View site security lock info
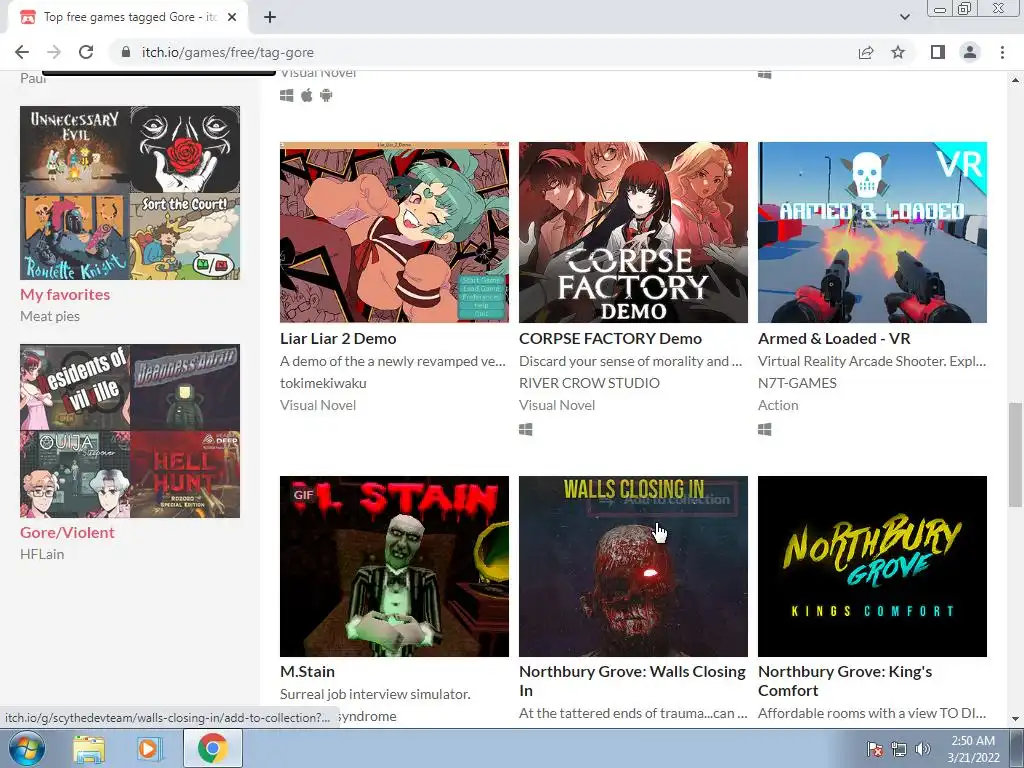Screen dimensions: 1024x768 coord(126,52)
